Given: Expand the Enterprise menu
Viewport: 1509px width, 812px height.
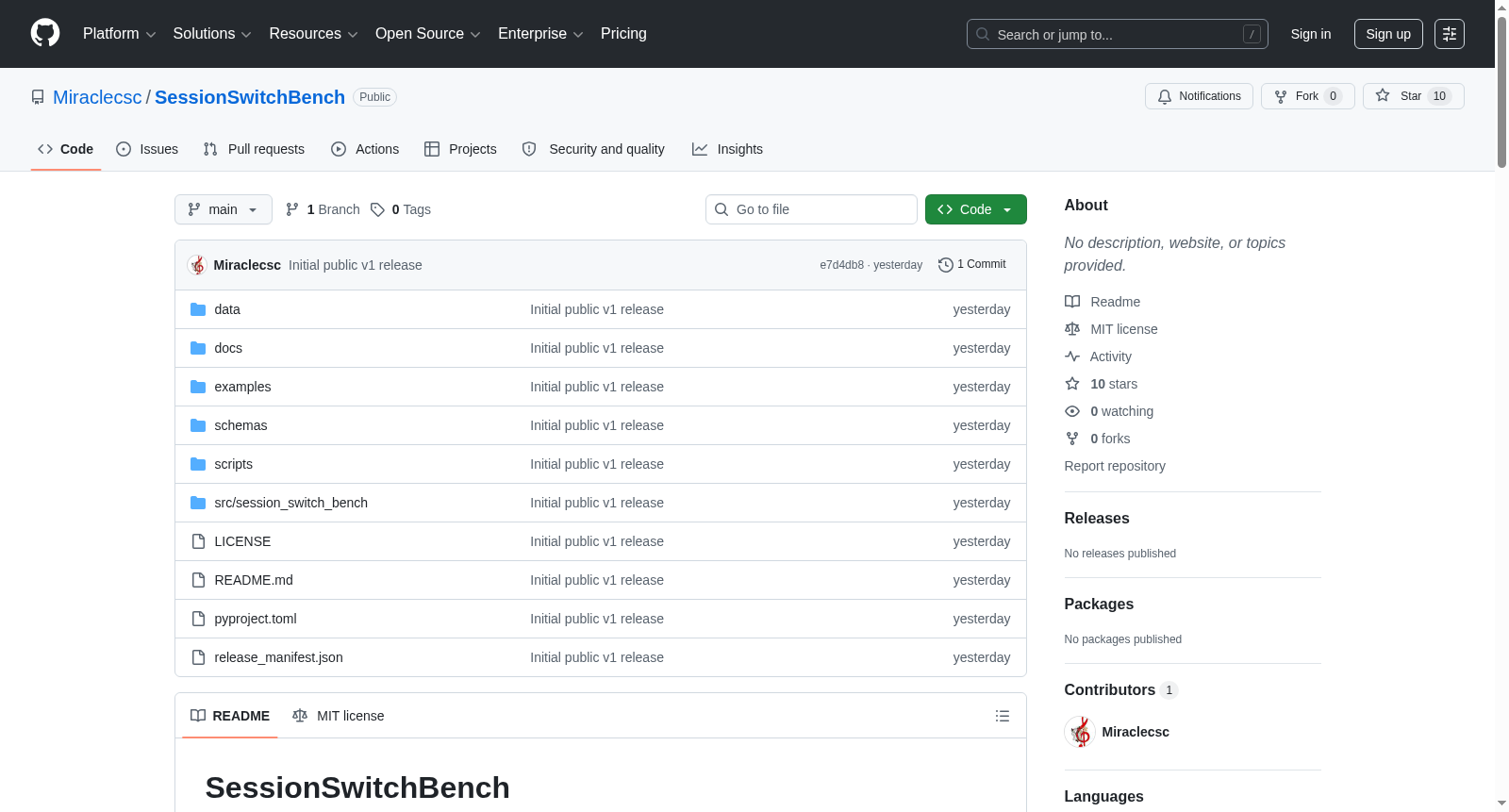Looking at the screenshot, I should click(540, 34).
